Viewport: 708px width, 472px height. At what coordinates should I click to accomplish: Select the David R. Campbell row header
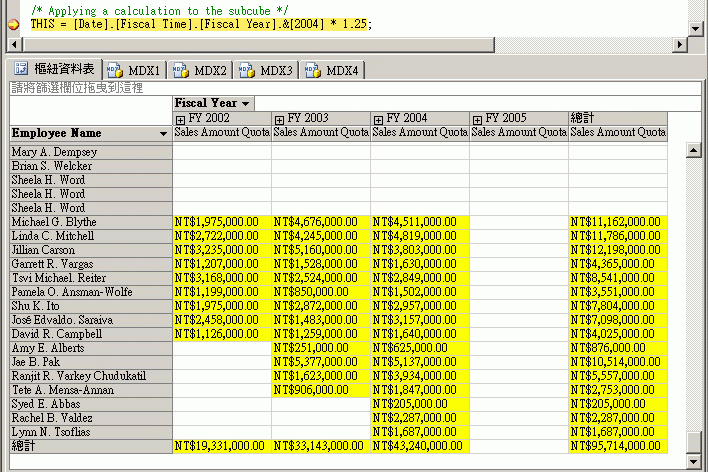point(91,334)
